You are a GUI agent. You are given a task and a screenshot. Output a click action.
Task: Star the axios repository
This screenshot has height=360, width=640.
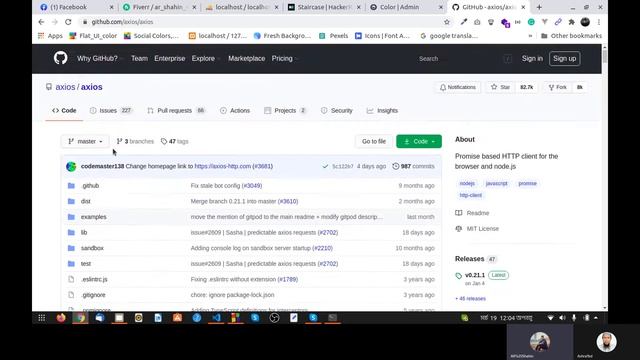point(500,87)
